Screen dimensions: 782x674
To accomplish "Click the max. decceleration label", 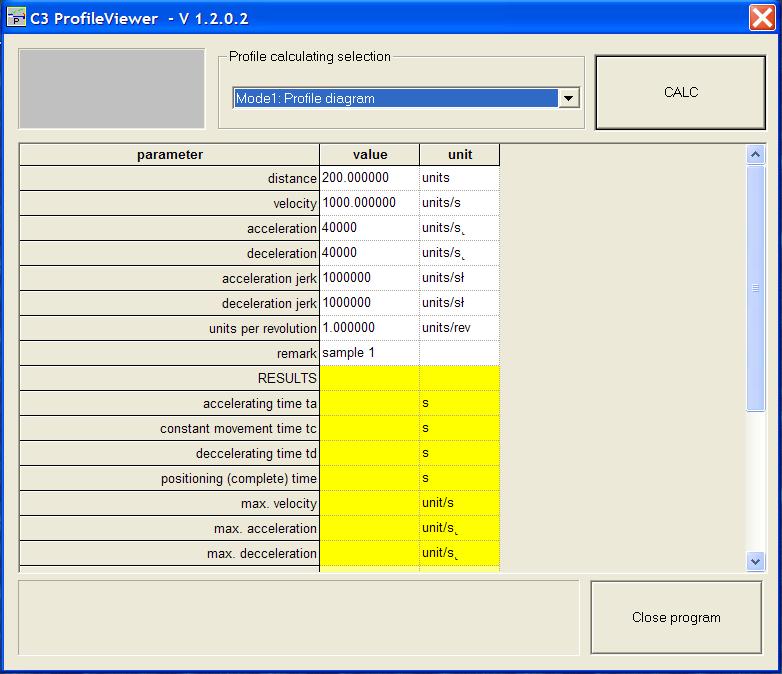I will (x=170, y=553).
